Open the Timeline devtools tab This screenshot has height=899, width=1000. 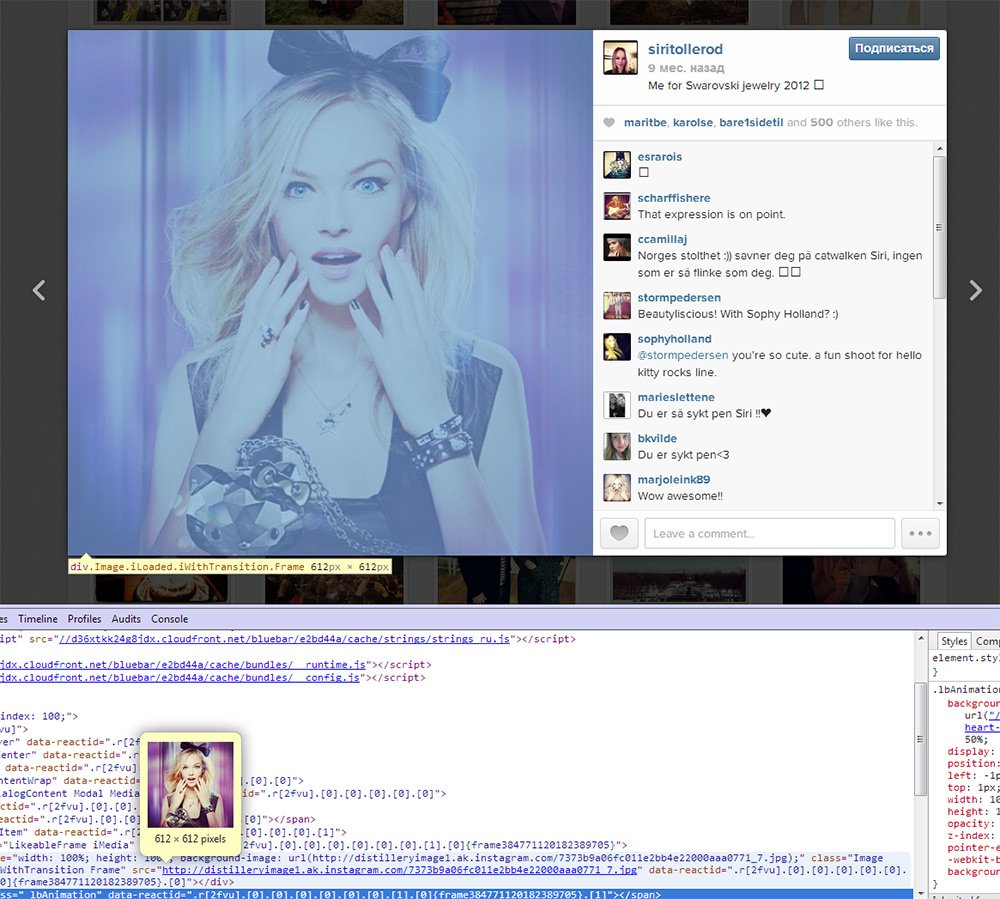[38, 619]
